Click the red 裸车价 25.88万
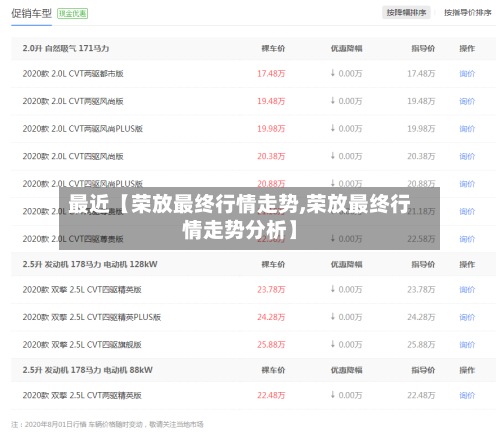The width and height of the screenshot is (500, 437). 271,345
